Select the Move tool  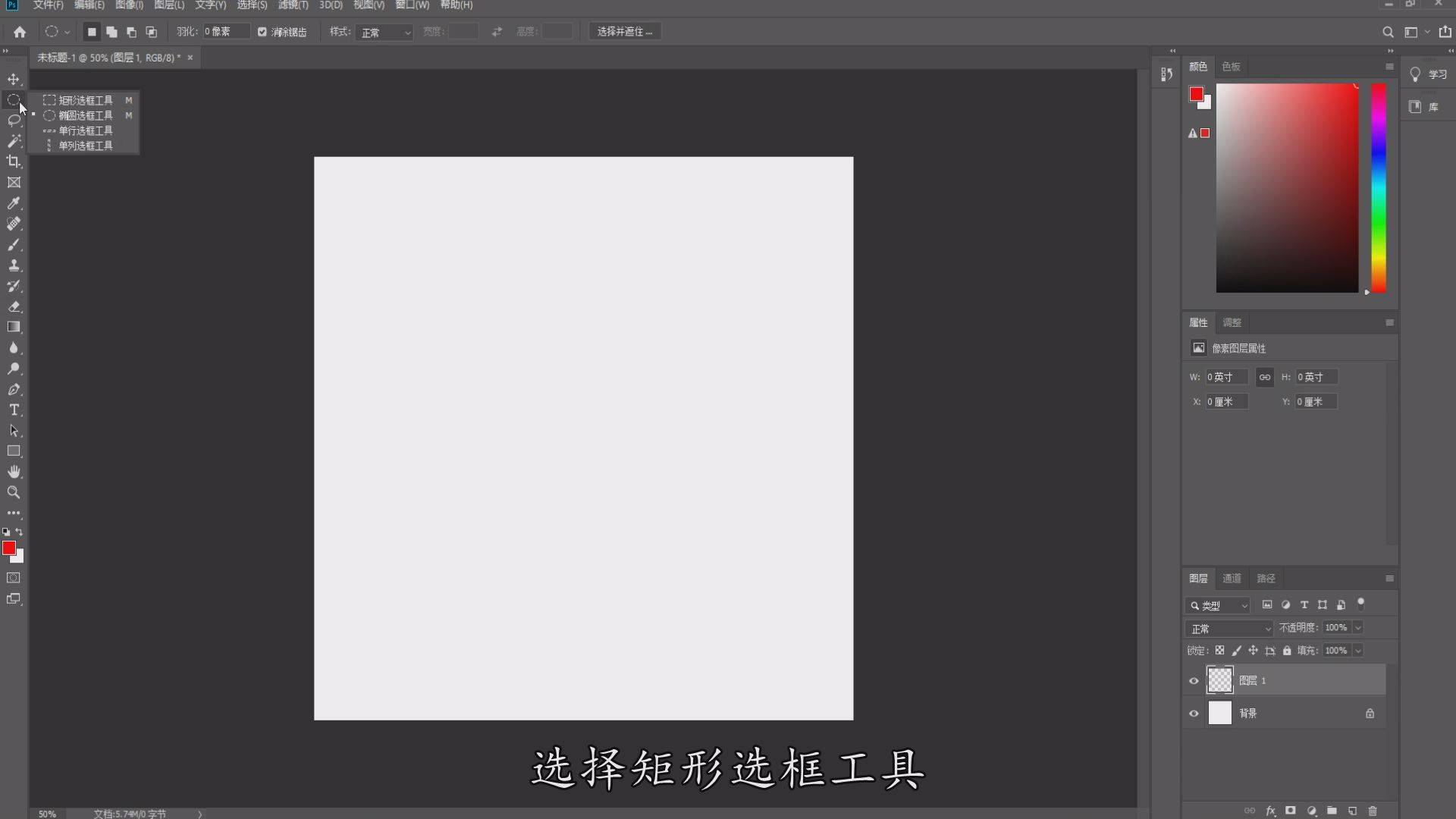coord(14,79)
